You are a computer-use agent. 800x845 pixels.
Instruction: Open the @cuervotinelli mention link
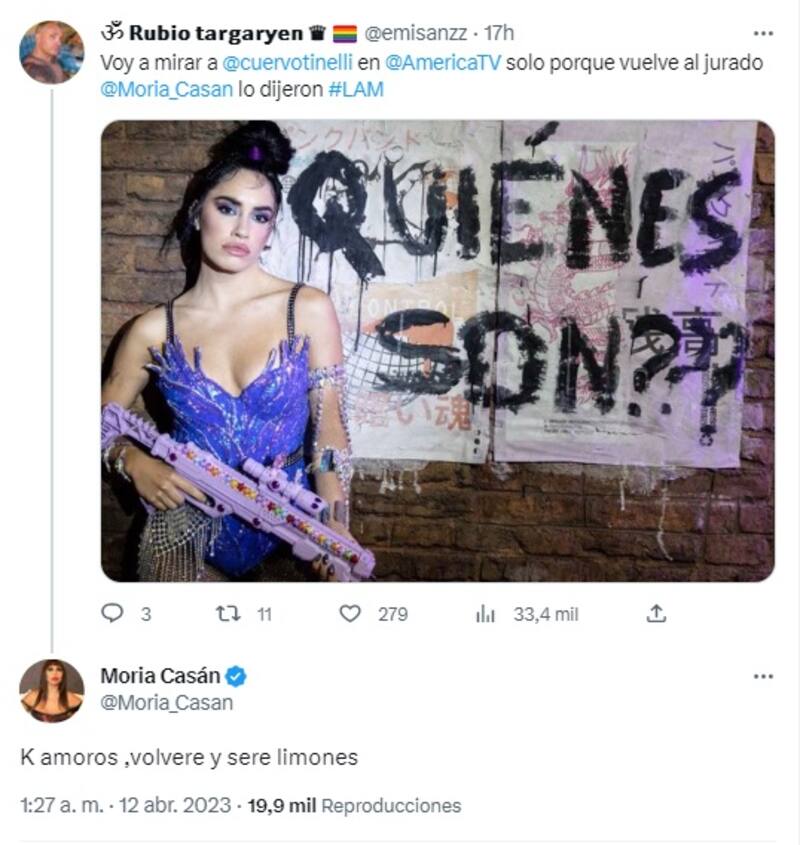tap(287, 63)
